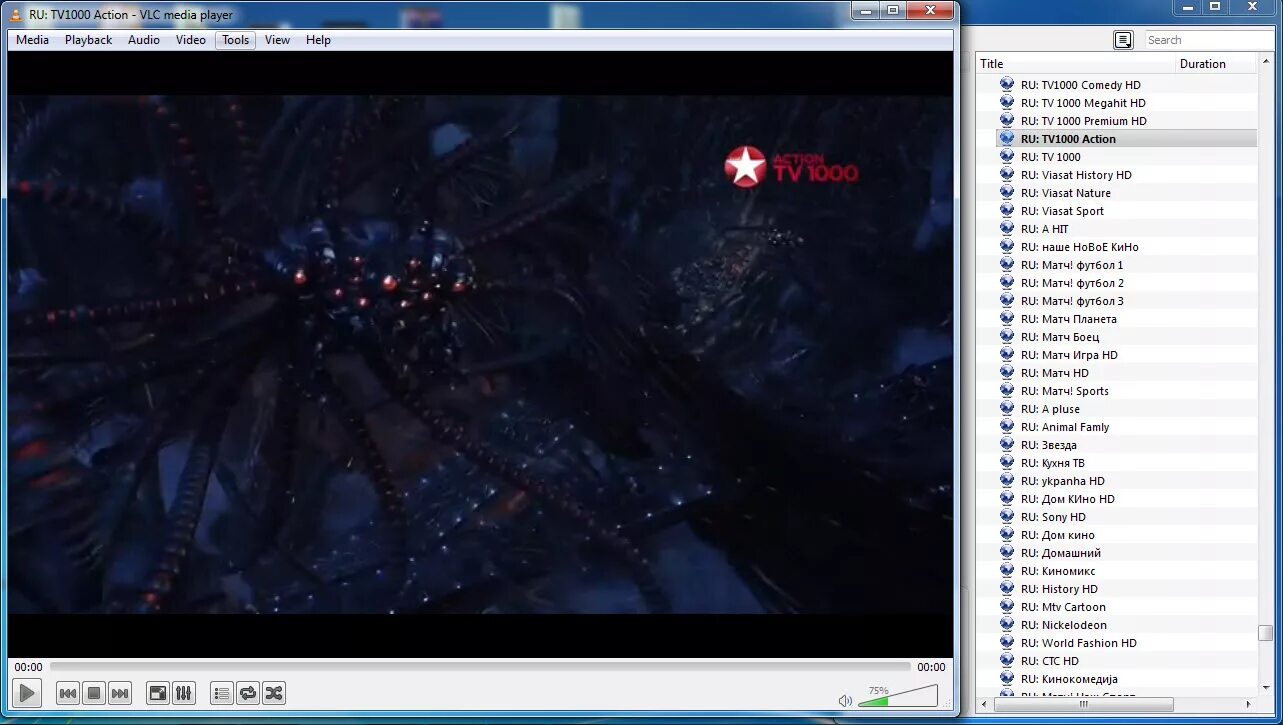Screen dimensions: 1283x725
Task: Sort playlist by Title column
Action: click(1075, 64)
